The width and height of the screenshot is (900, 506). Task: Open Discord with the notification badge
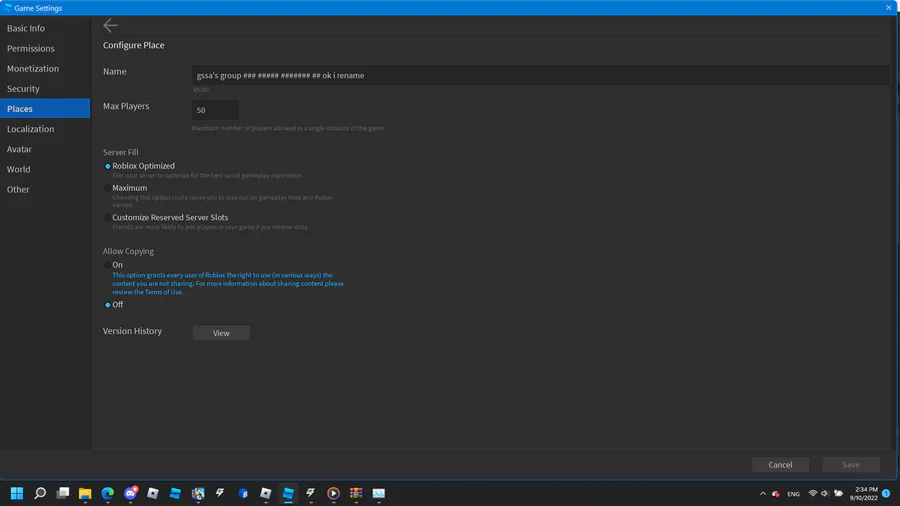130,493
